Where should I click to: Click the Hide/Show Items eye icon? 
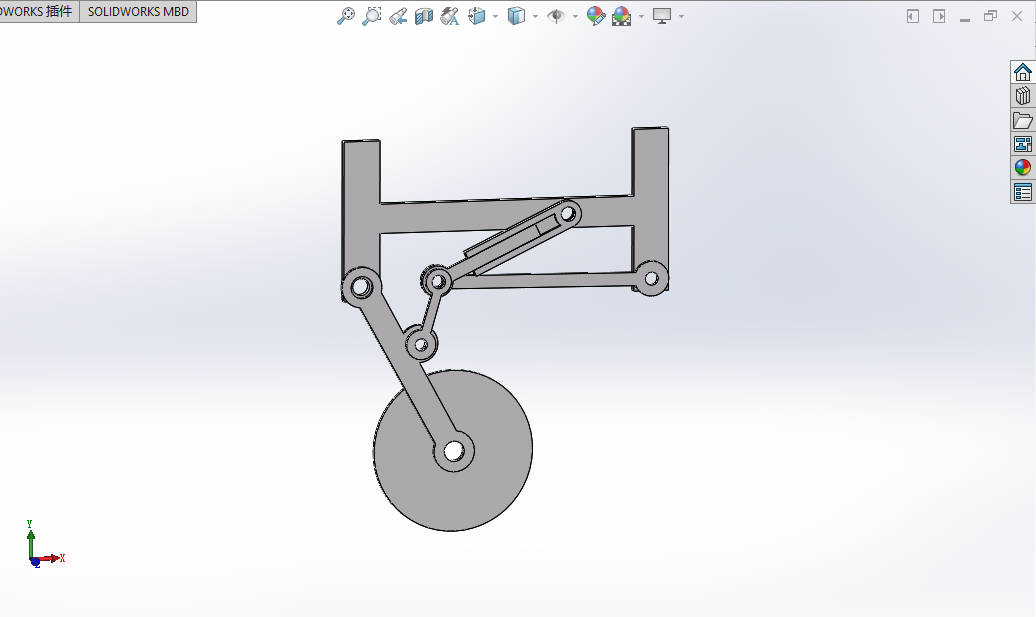pos(556,16)
